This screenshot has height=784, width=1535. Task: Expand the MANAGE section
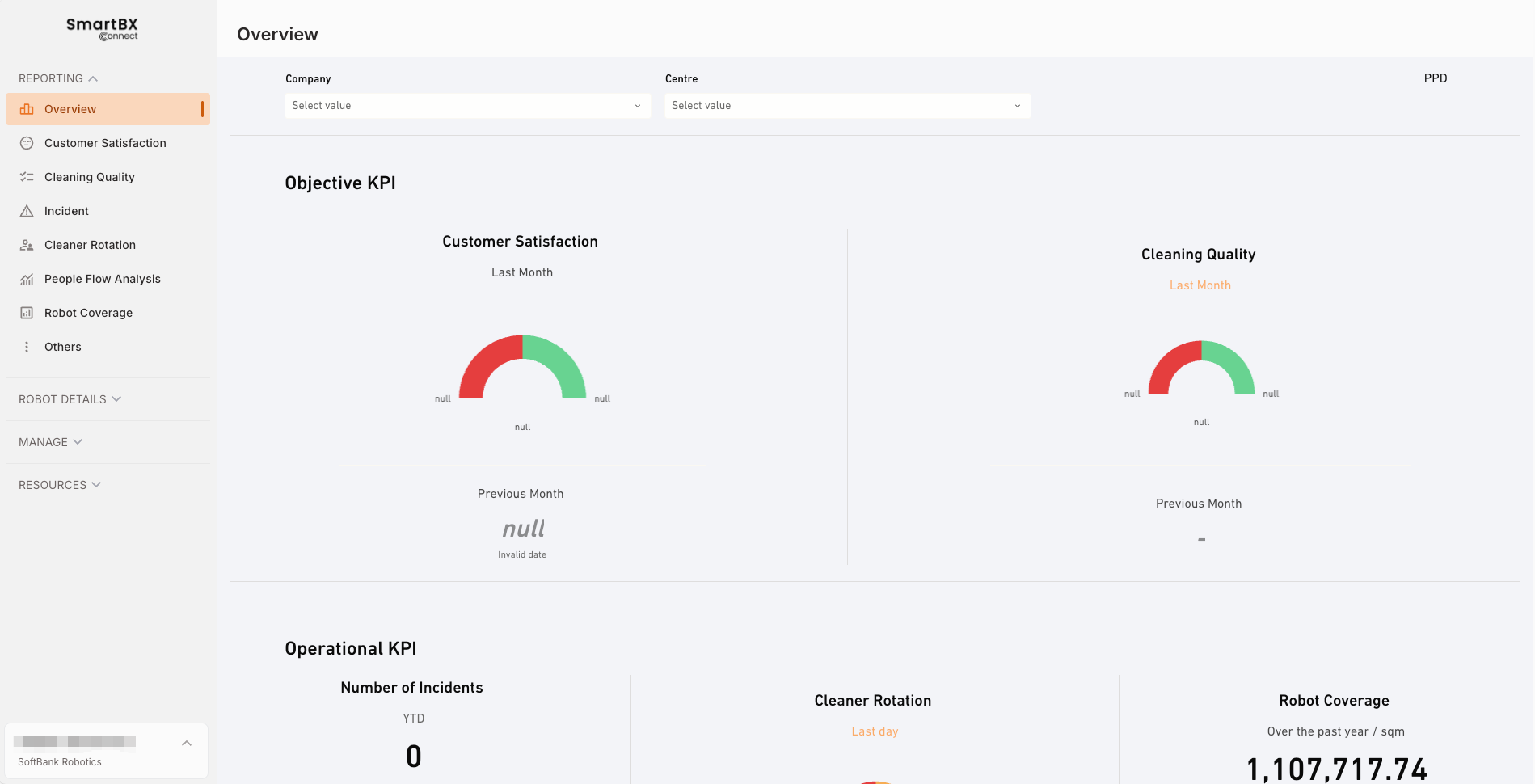(x=50, y=442)
